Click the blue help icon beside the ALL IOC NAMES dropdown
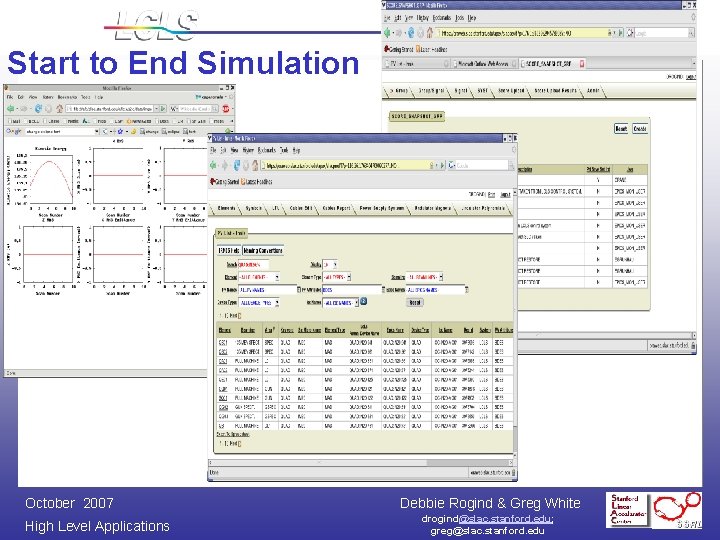The height and width of the screenshot is (540, 720). click(x=363, y=302)
